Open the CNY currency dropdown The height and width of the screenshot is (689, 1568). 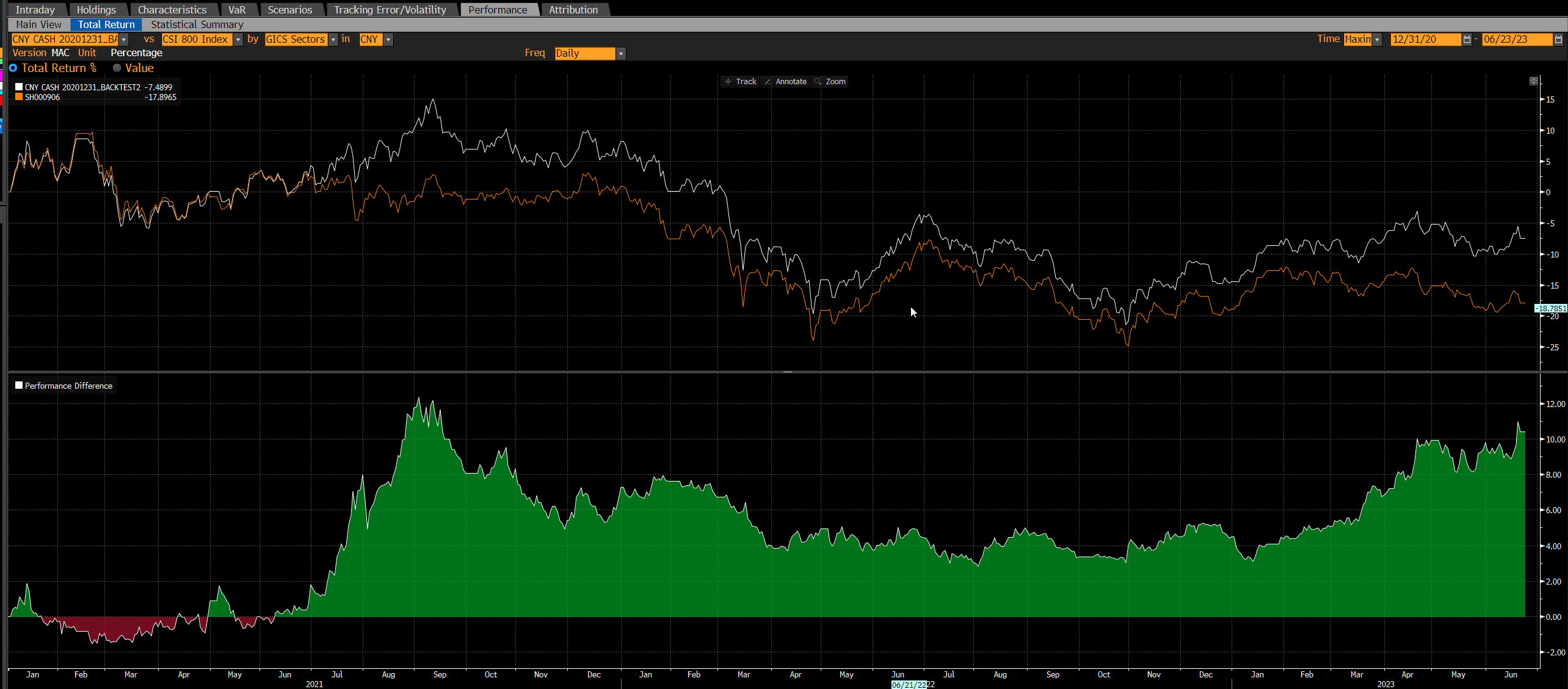click(x=388, y=39)
